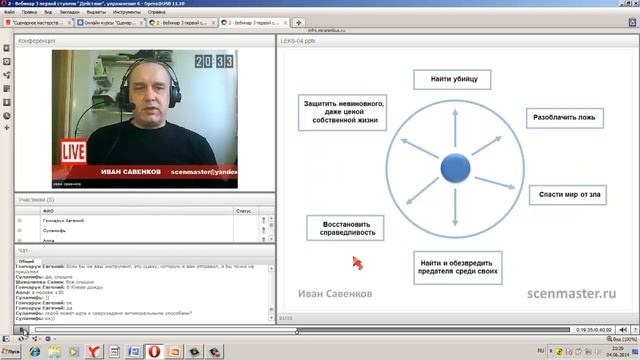Open the Opera Unite status bar dropdown

[x=36, y=339]
